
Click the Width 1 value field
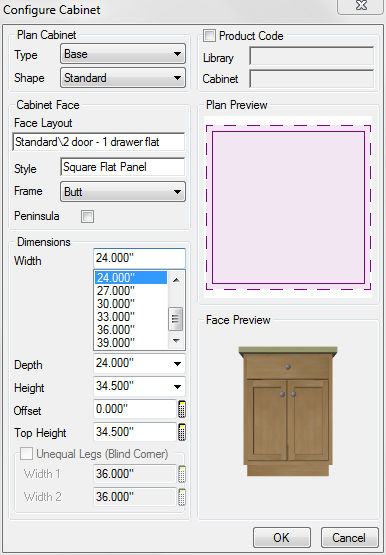pyautogui.click(x=135, y=474)
